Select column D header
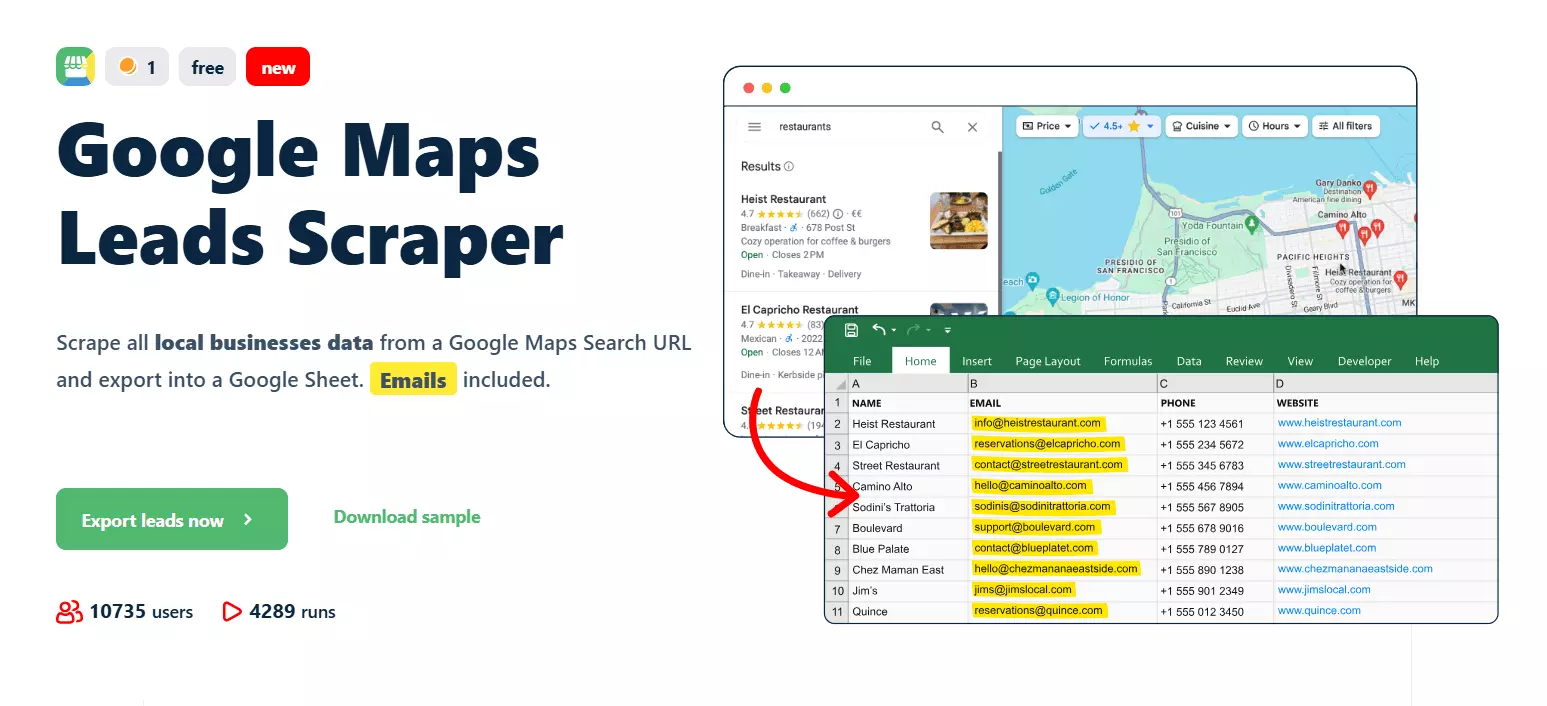This screenshot has width=1547, height=706. [x=1385, y=384]
